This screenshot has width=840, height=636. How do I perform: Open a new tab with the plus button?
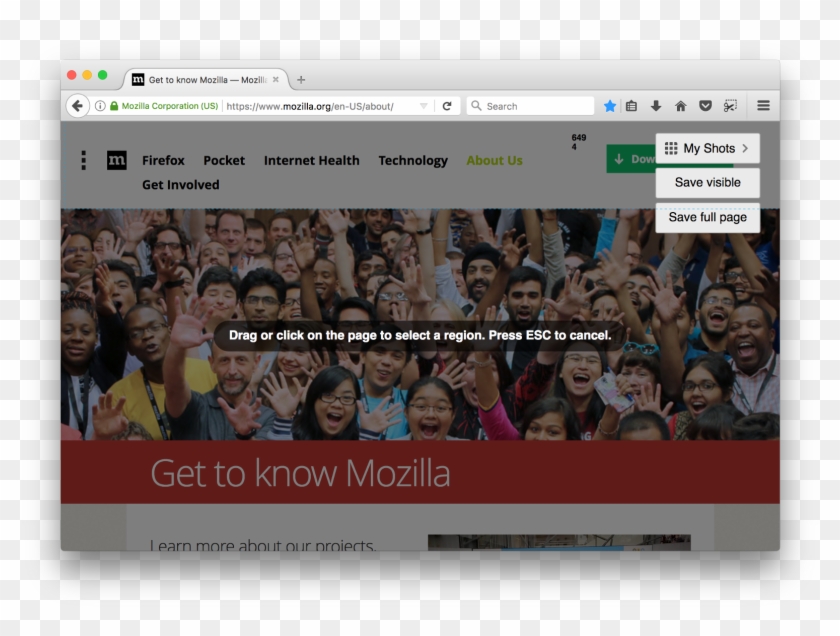click(x=301, y=80)
